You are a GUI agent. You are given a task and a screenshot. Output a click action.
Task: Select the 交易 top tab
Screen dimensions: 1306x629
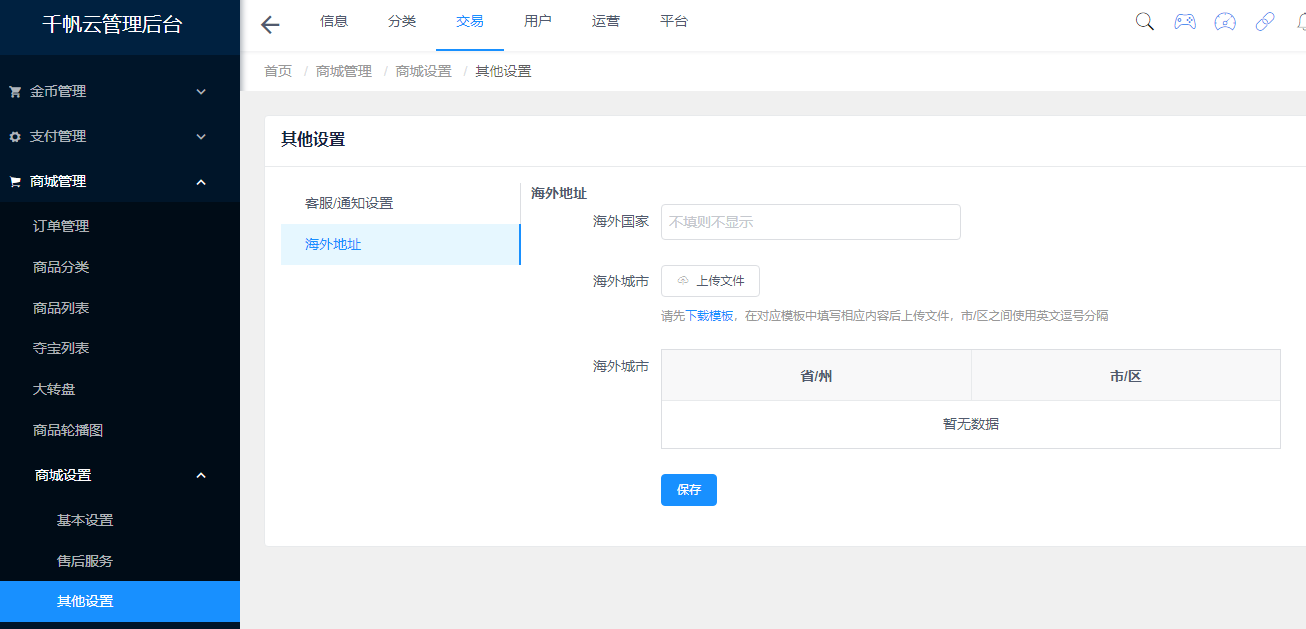[470, 21]
